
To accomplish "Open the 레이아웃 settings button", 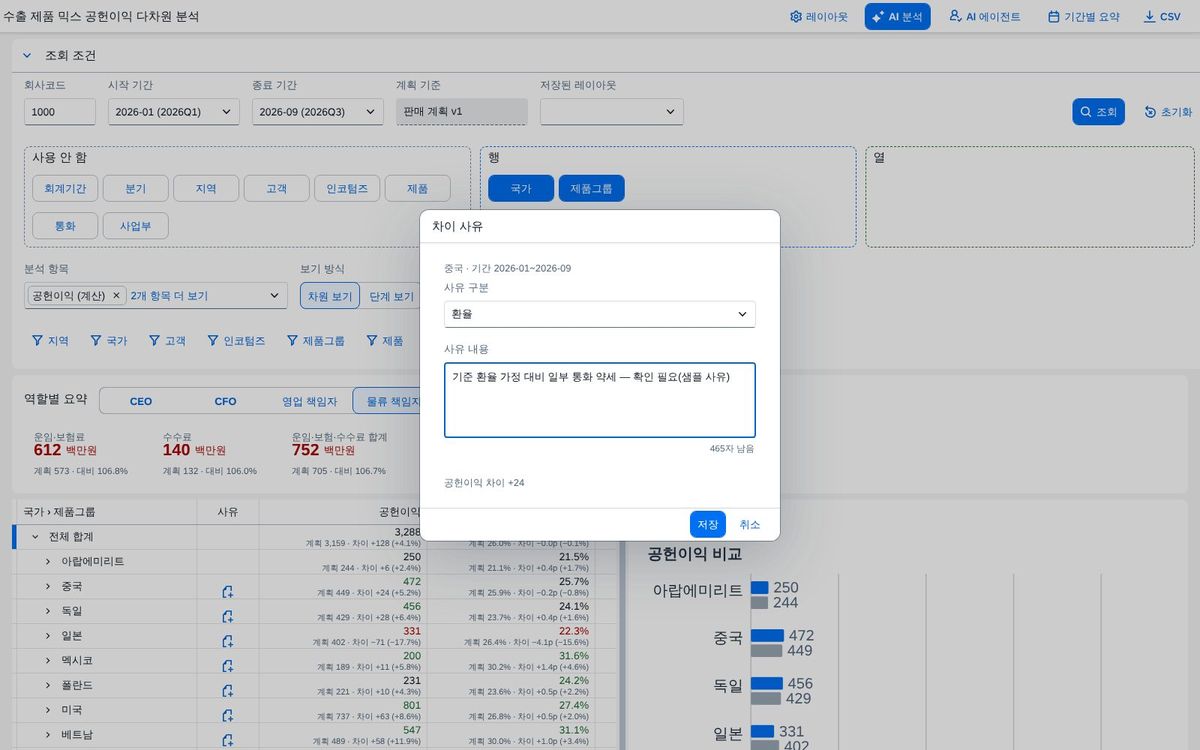I will pyautogui.click(x=818, y=17).
